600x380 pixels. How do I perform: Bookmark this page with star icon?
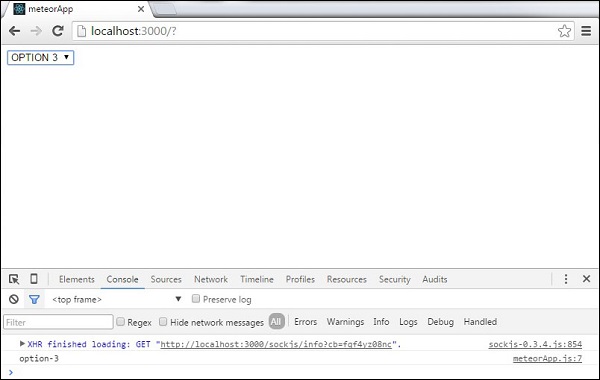(564, 31)
